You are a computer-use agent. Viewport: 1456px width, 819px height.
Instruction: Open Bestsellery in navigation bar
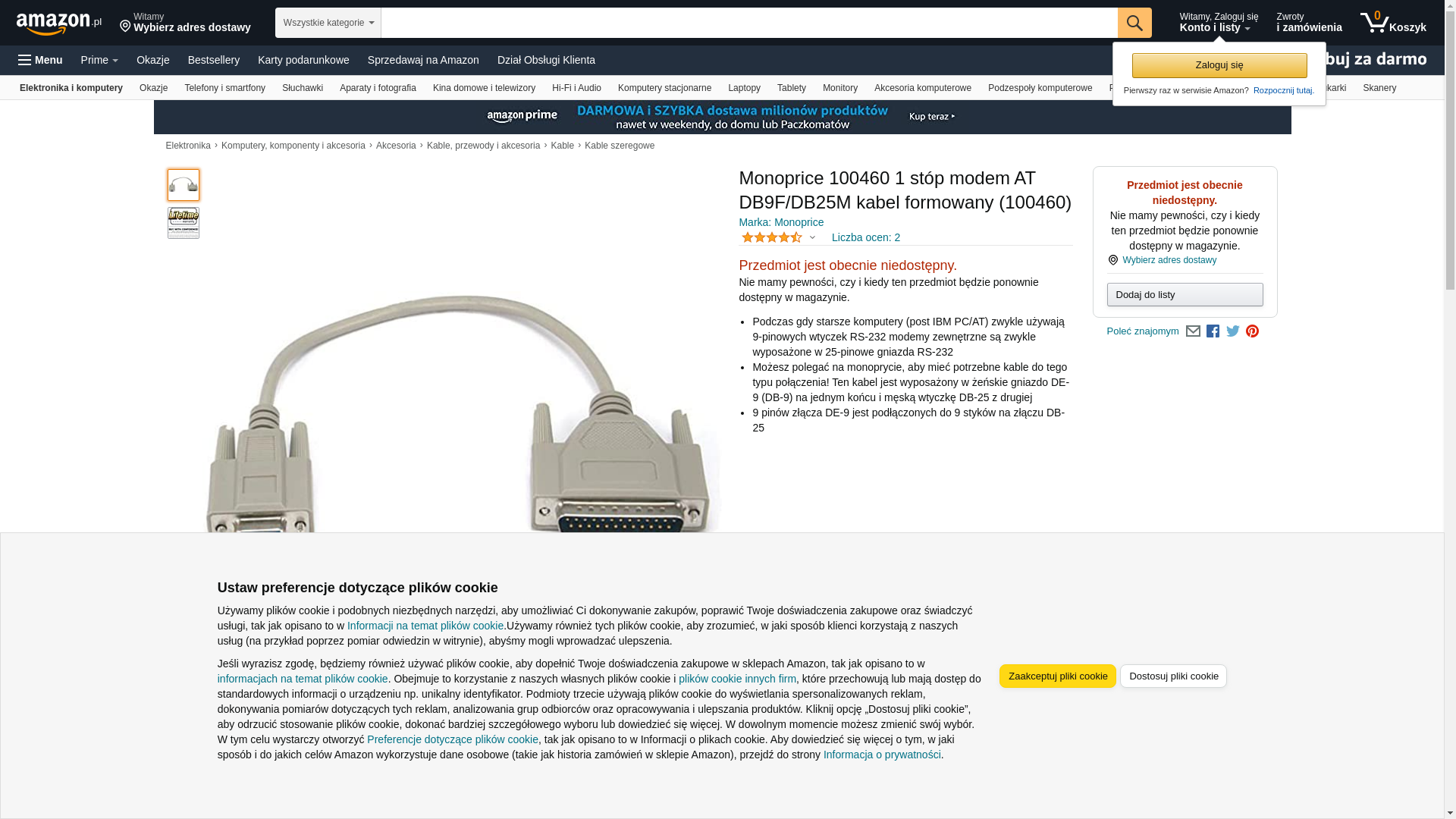pyautogui.click(x=214, y=60)
